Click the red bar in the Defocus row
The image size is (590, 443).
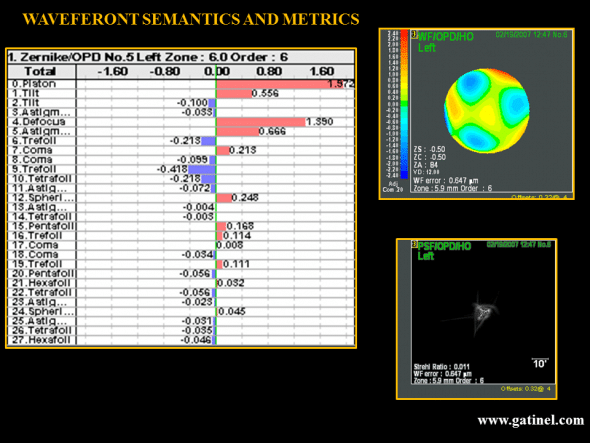click(261, 122)
